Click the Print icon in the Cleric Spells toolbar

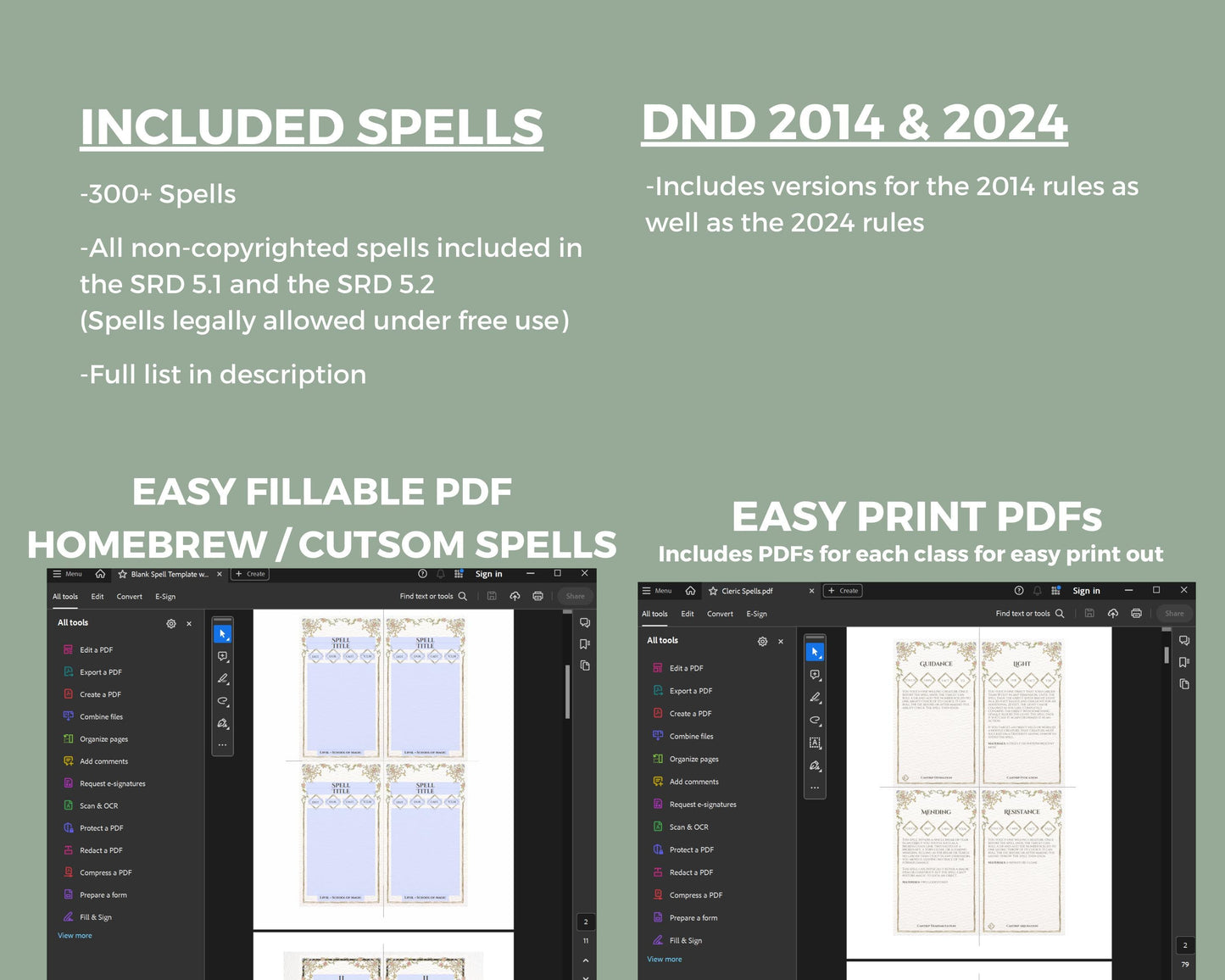tap(1136, 613)
